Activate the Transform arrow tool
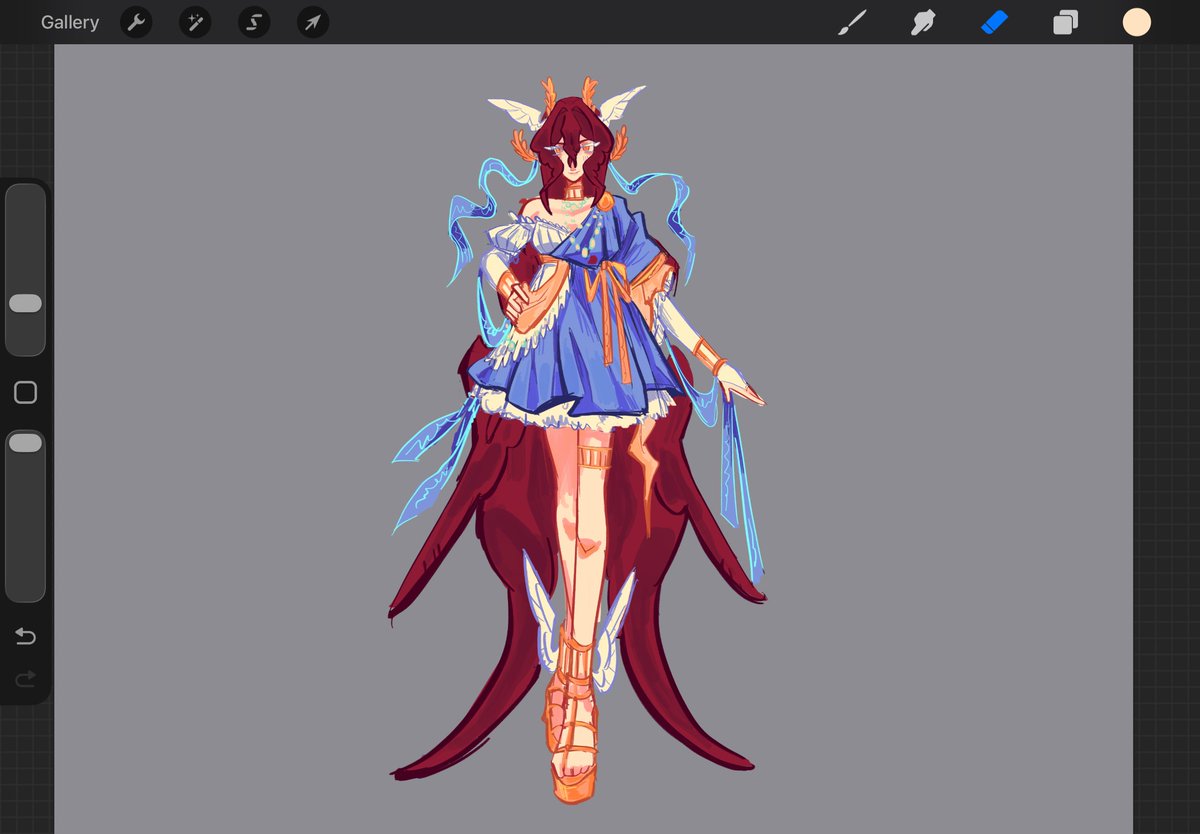Image resolution: width=1200 pixels, height=834 pixels. point(311,22)
